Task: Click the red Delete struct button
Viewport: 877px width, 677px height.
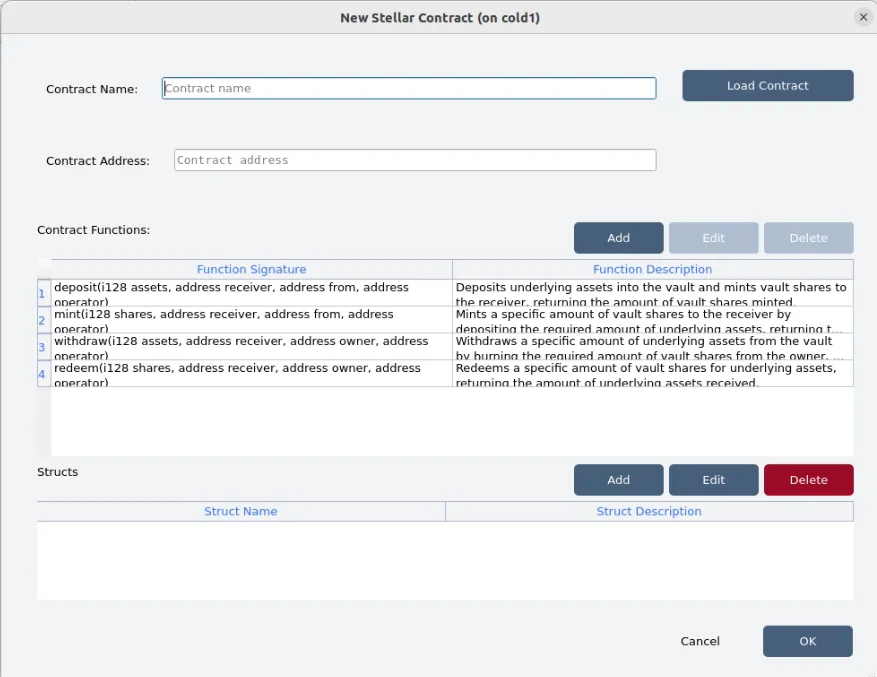Action: pyautogui.click(x=809, y=479)
